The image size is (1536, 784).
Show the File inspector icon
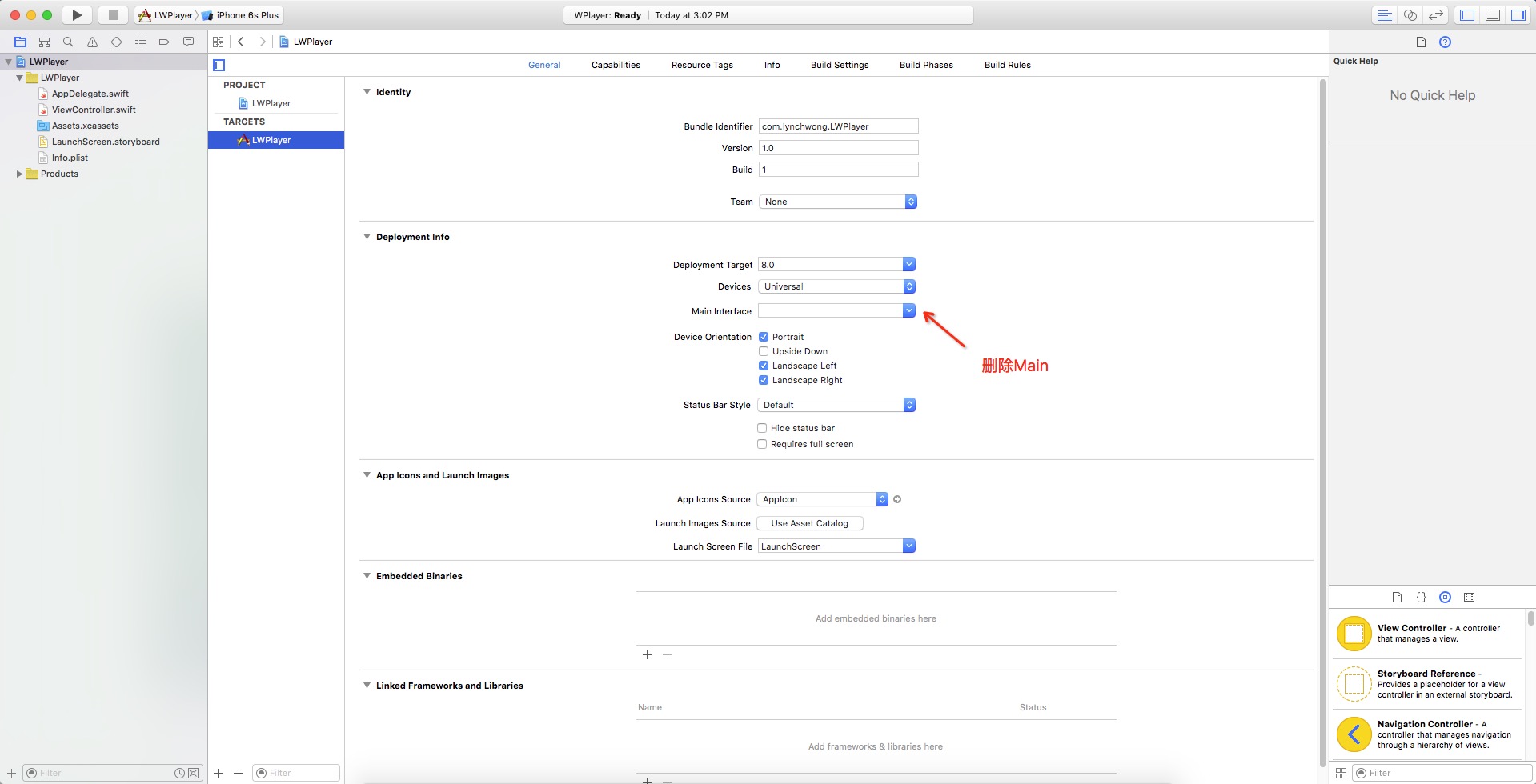[1421, 42]
